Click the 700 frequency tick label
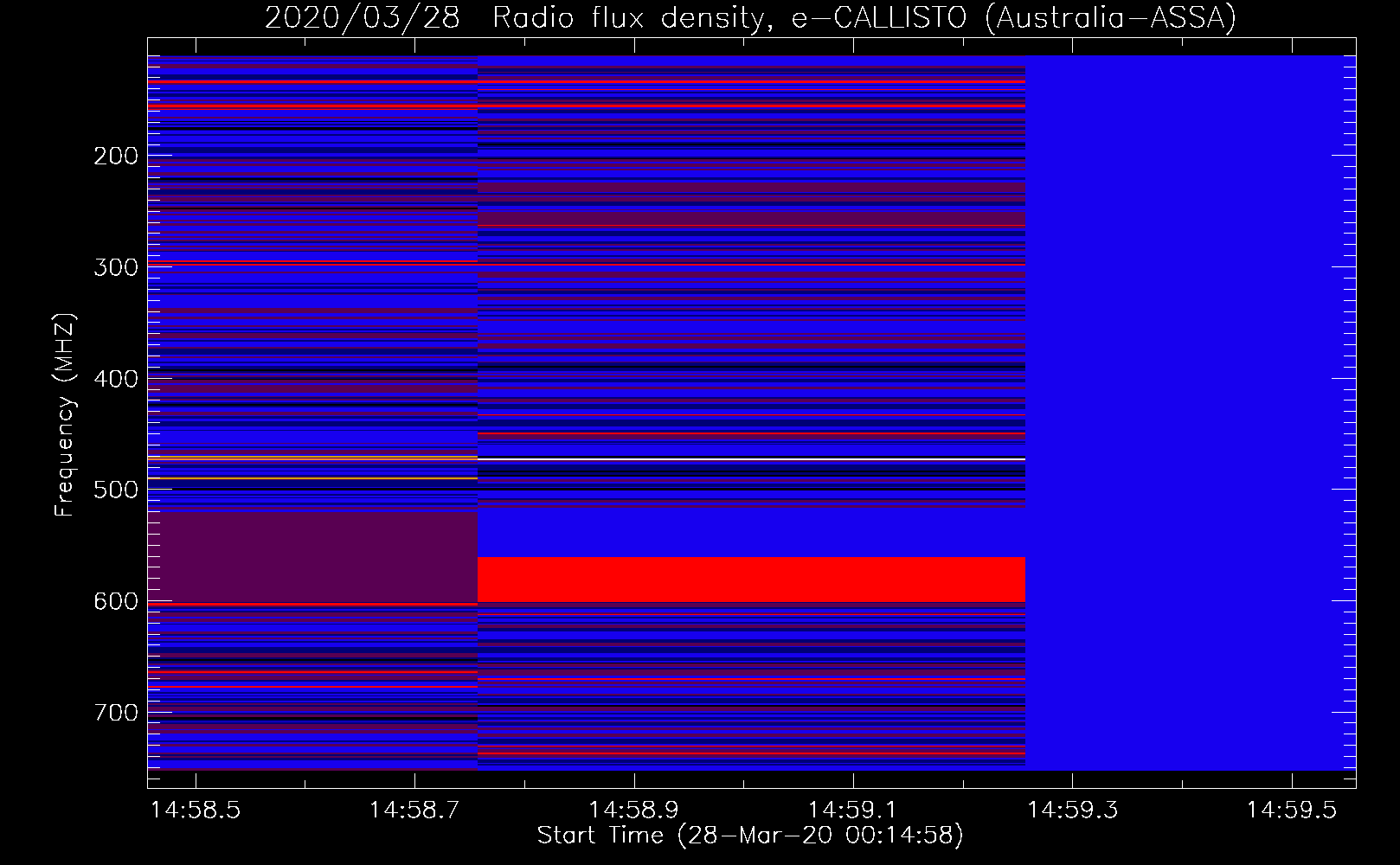 pos(116,713)
